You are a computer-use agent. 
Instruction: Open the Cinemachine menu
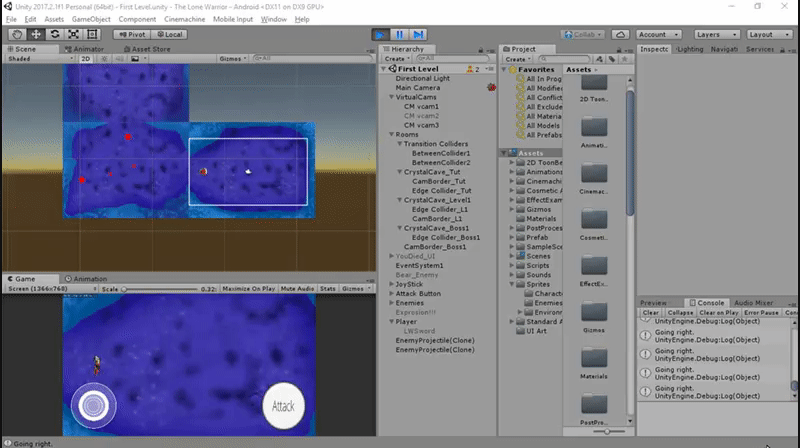[x=184, y=19]
